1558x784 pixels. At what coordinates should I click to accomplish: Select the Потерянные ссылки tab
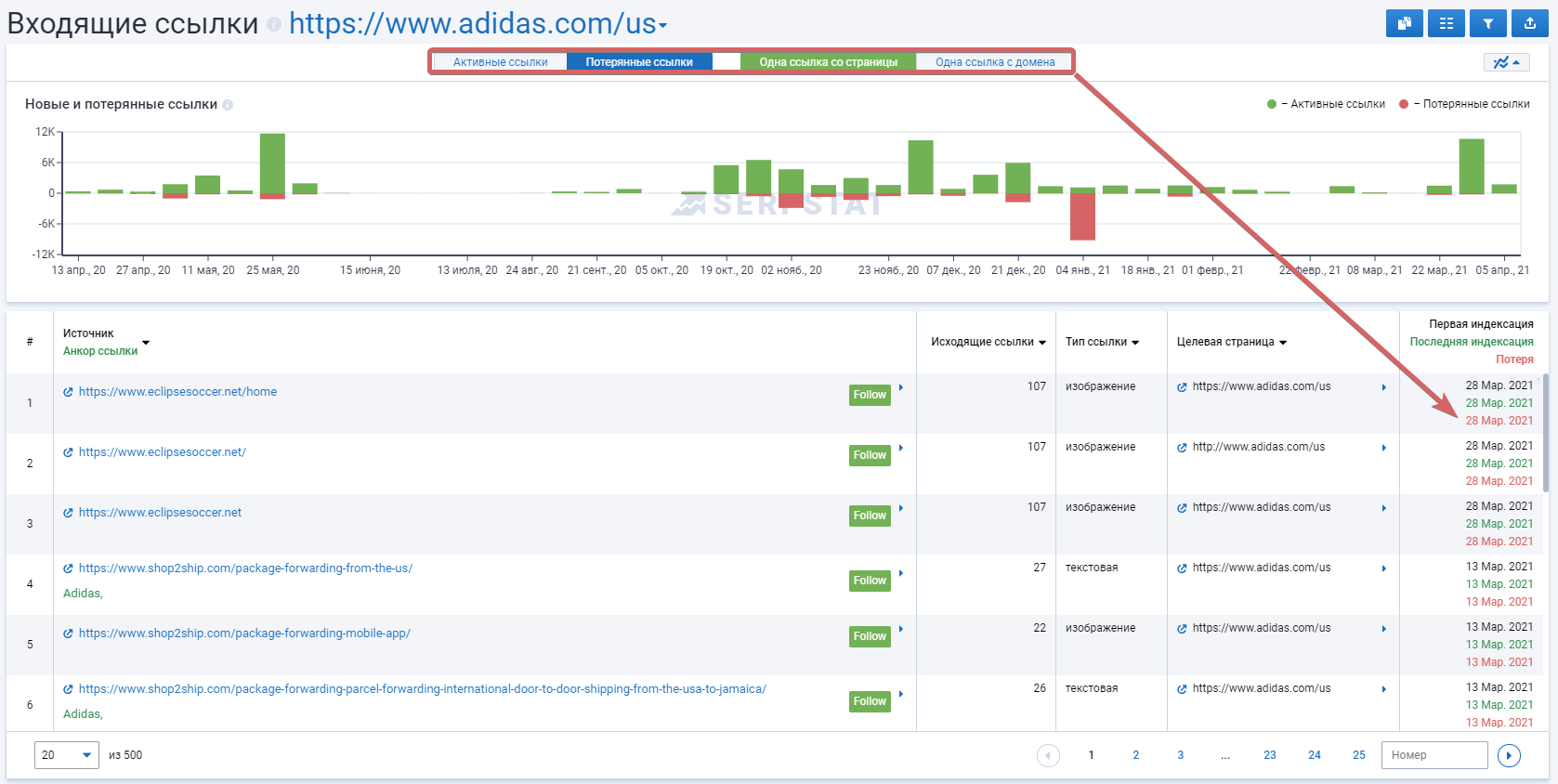click(639, 62)
